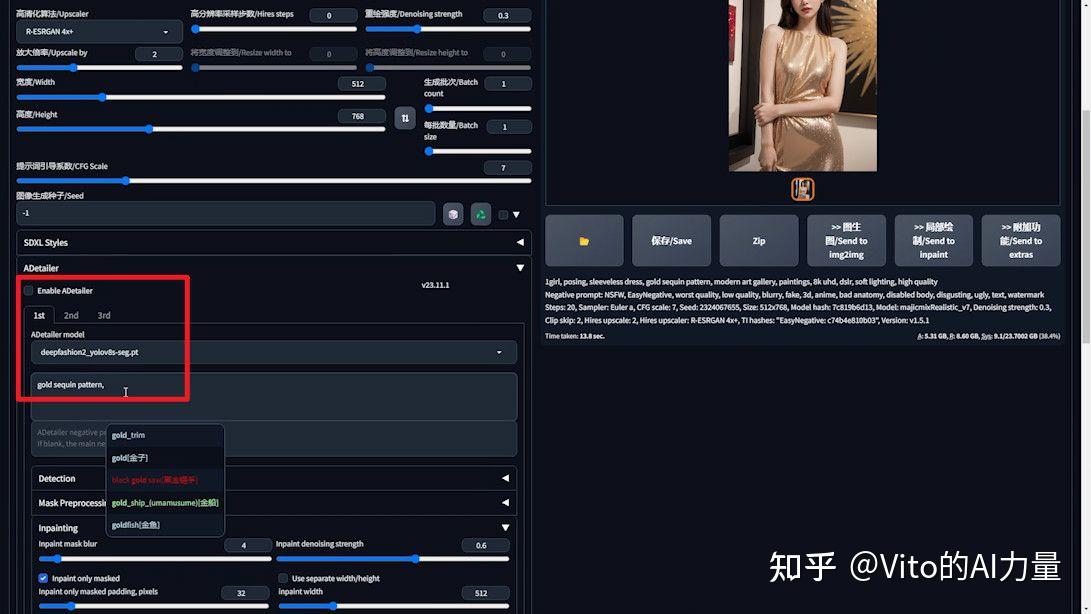The height and width of the screenshot is (614, 1091).
Task: Click the Seed input field
Action: click(x=225, y=213)
